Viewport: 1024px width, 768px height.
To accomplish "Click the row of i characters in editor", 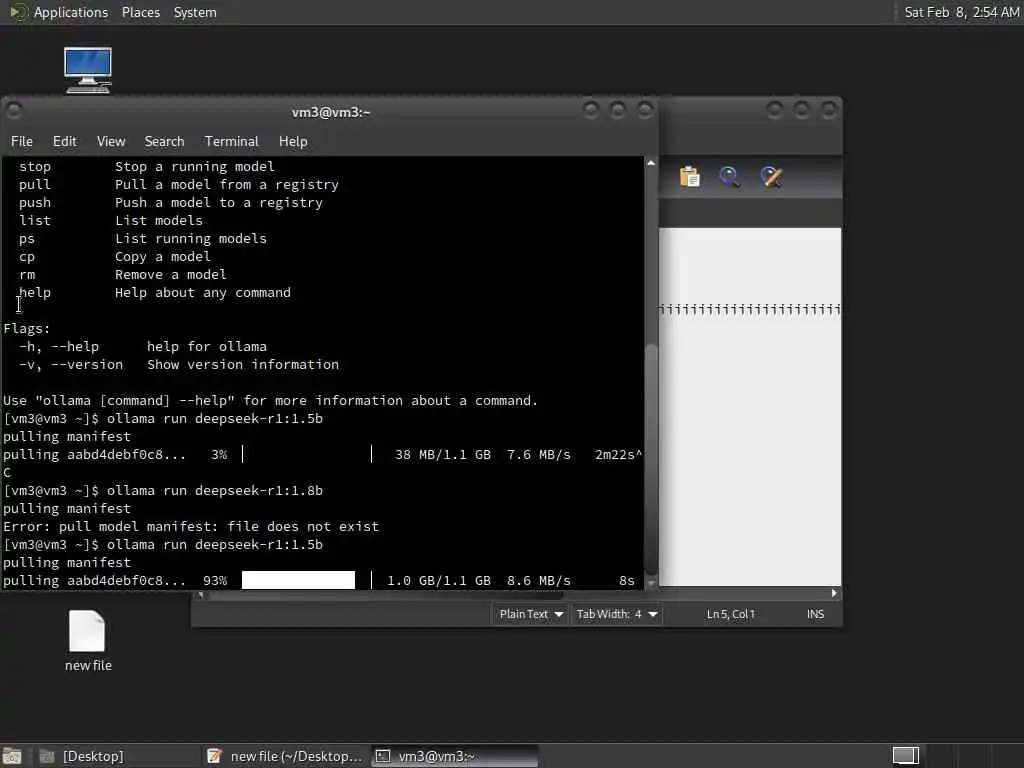I will (x=750, y=309).
